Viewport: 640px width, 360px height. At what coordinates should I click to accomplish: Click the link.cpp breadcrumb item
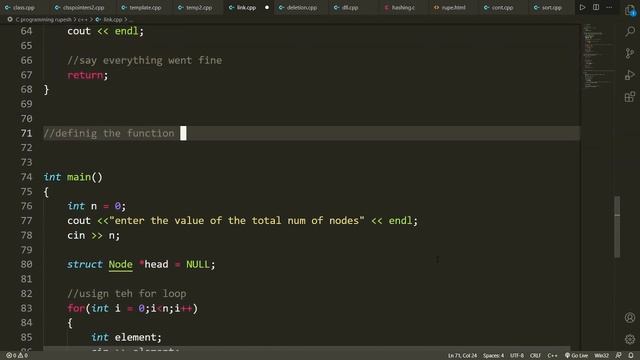coord(109,20)
